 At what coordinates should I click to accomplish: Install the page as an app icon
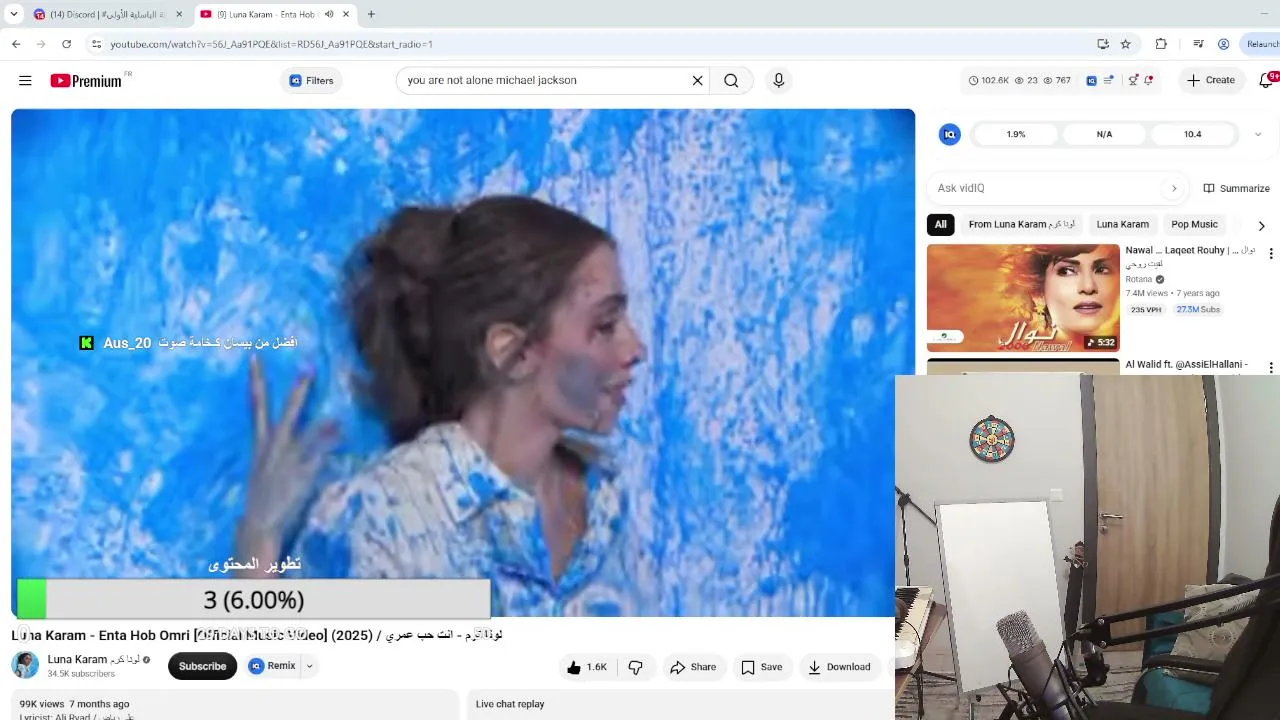(1103, 44)
